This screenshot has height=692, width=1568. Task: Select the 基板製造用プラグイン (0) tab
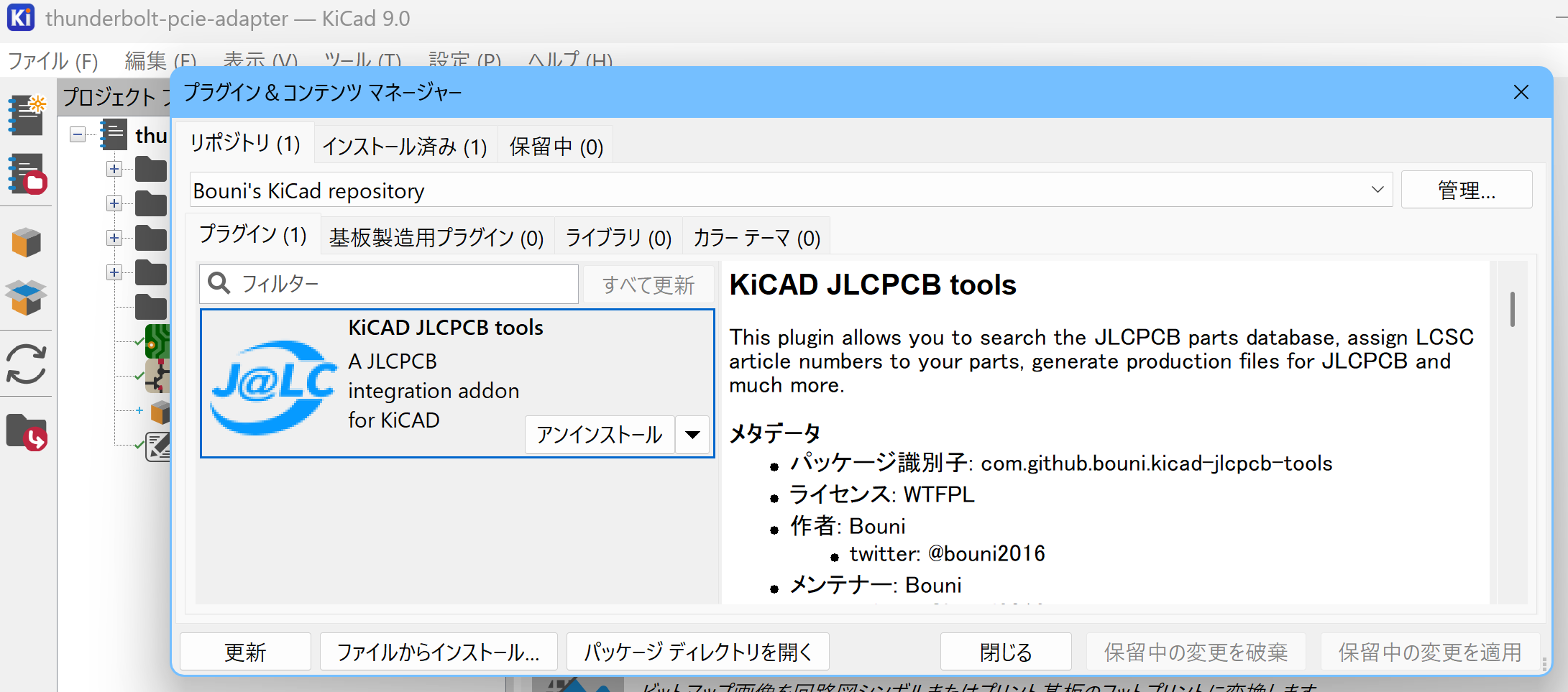tap(436, 237)
